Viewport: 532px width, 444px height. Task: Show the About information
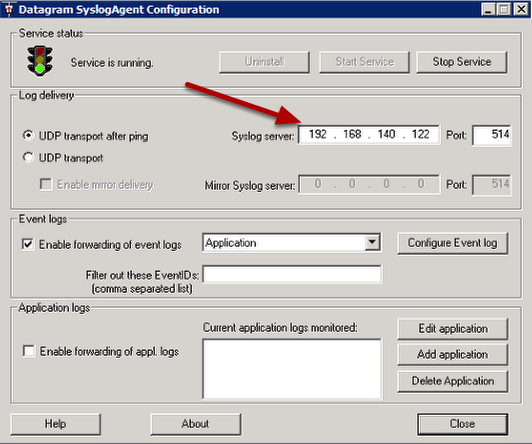pos(195,424)
